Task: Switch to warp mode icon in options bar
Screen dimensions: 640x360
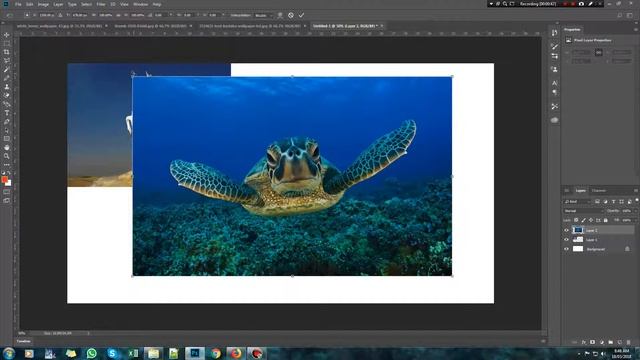Action: pos(280,15)
